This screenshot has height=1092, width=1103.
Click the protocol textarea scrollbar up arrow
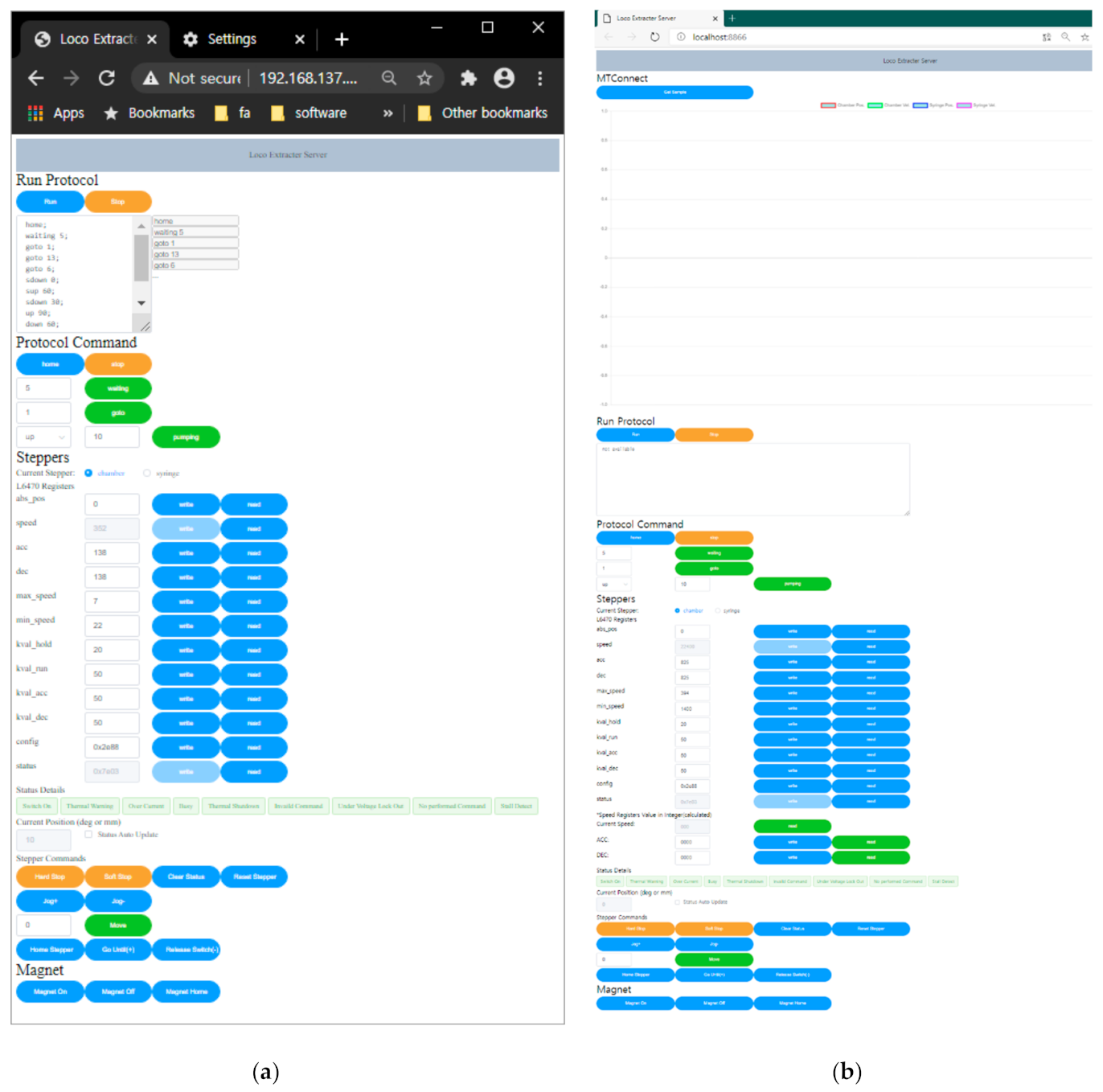141,226
